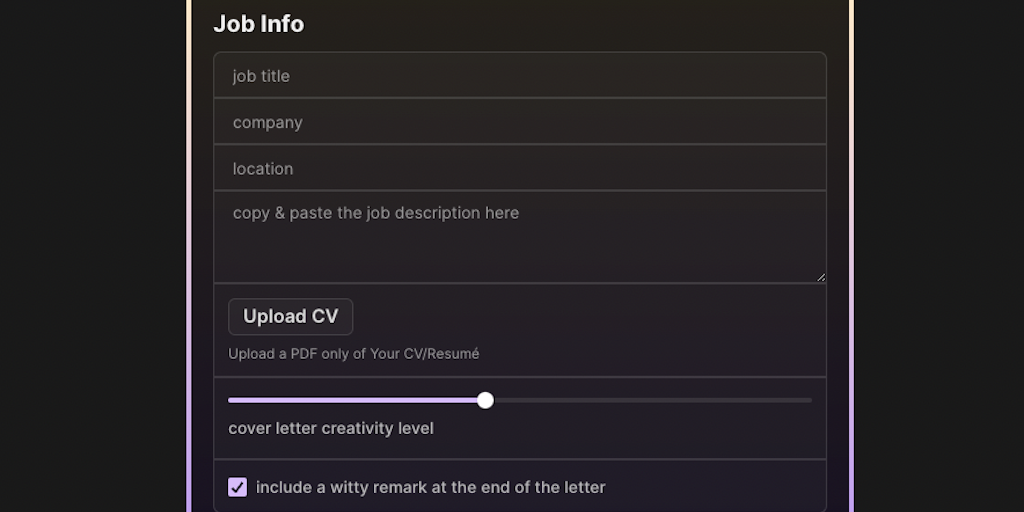The width and height of the screenshot is (1024, 512).
Task: Click the purple checkmark icon in the checkbox
Action: (238, 487)
